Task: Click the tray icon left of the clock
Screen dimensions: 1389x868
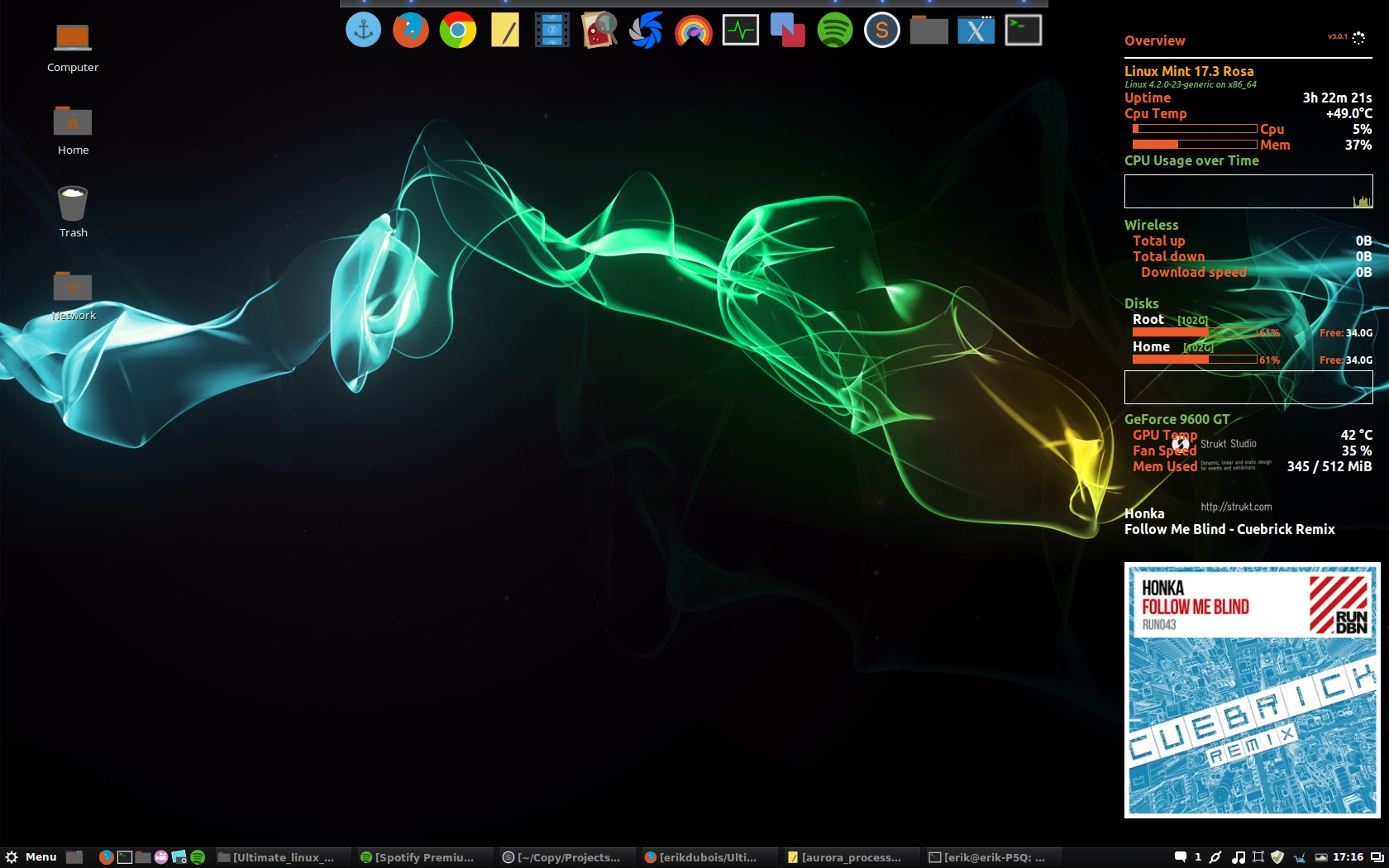Action: click(x=1321, y=857)
